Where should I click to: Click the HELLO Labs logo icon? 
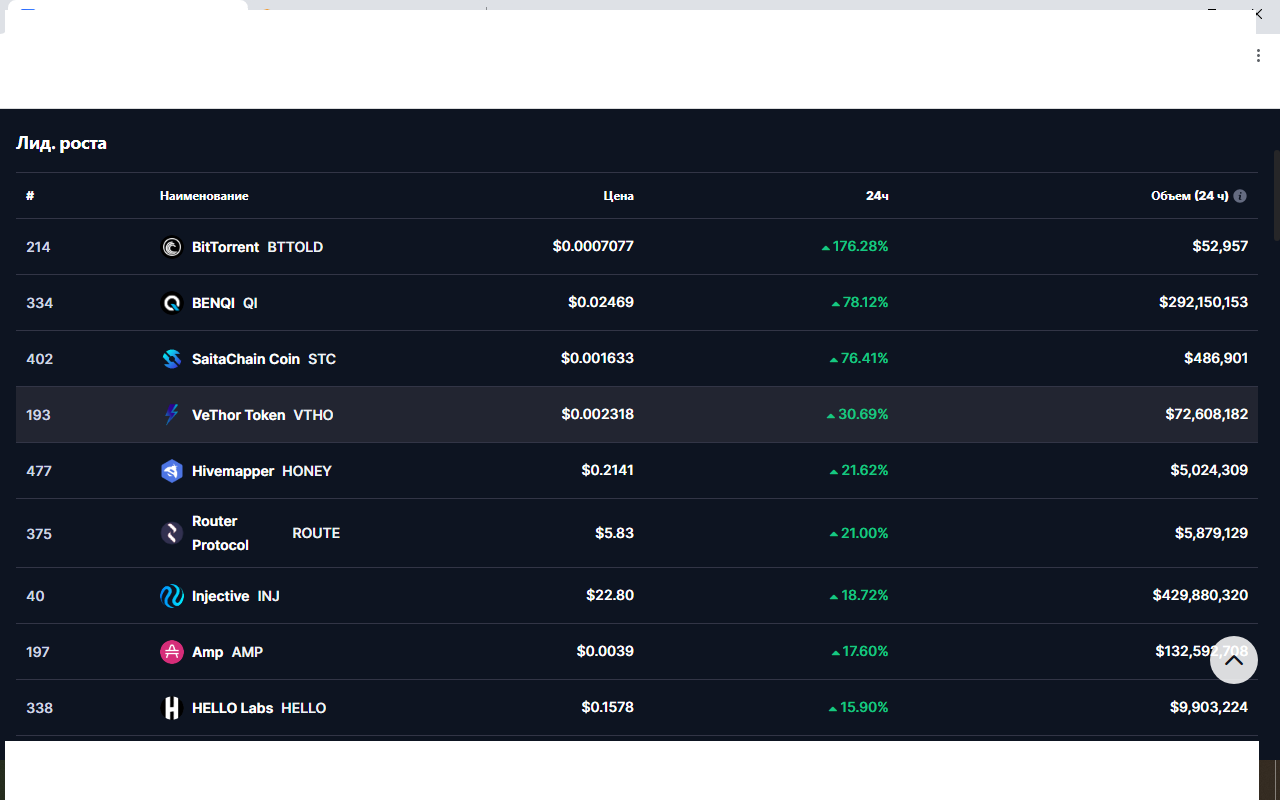[172, 708]
